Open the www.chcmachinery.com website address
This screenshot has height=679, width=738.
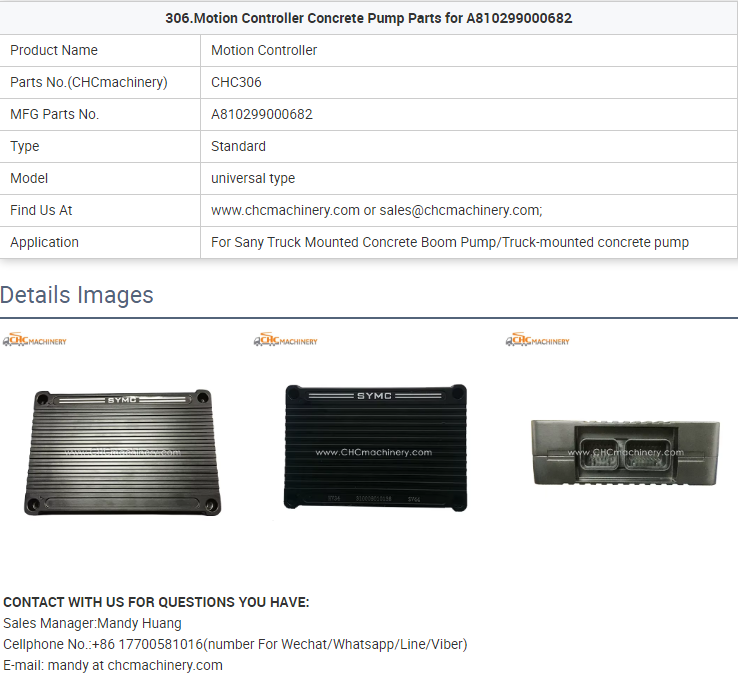[285, 210]
